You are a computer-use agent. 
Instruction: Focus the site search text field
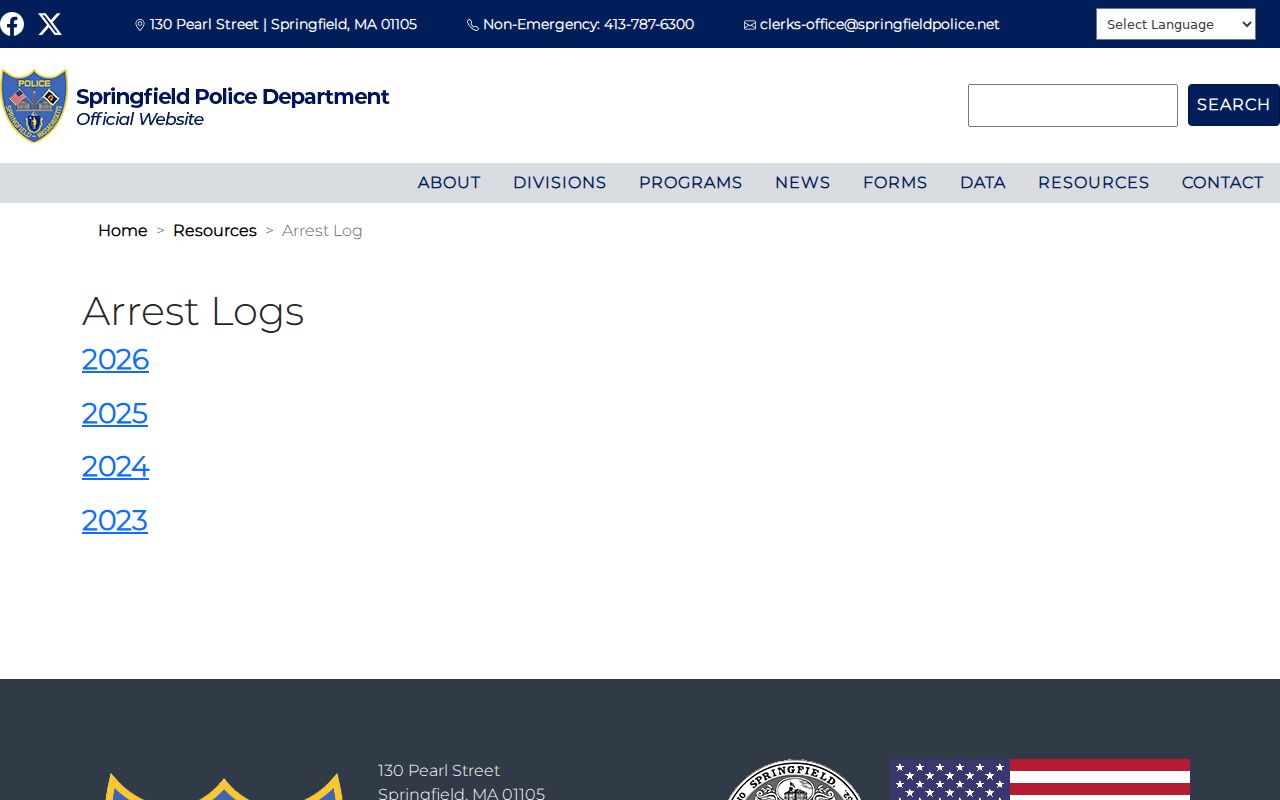[x=1073, y=105]
